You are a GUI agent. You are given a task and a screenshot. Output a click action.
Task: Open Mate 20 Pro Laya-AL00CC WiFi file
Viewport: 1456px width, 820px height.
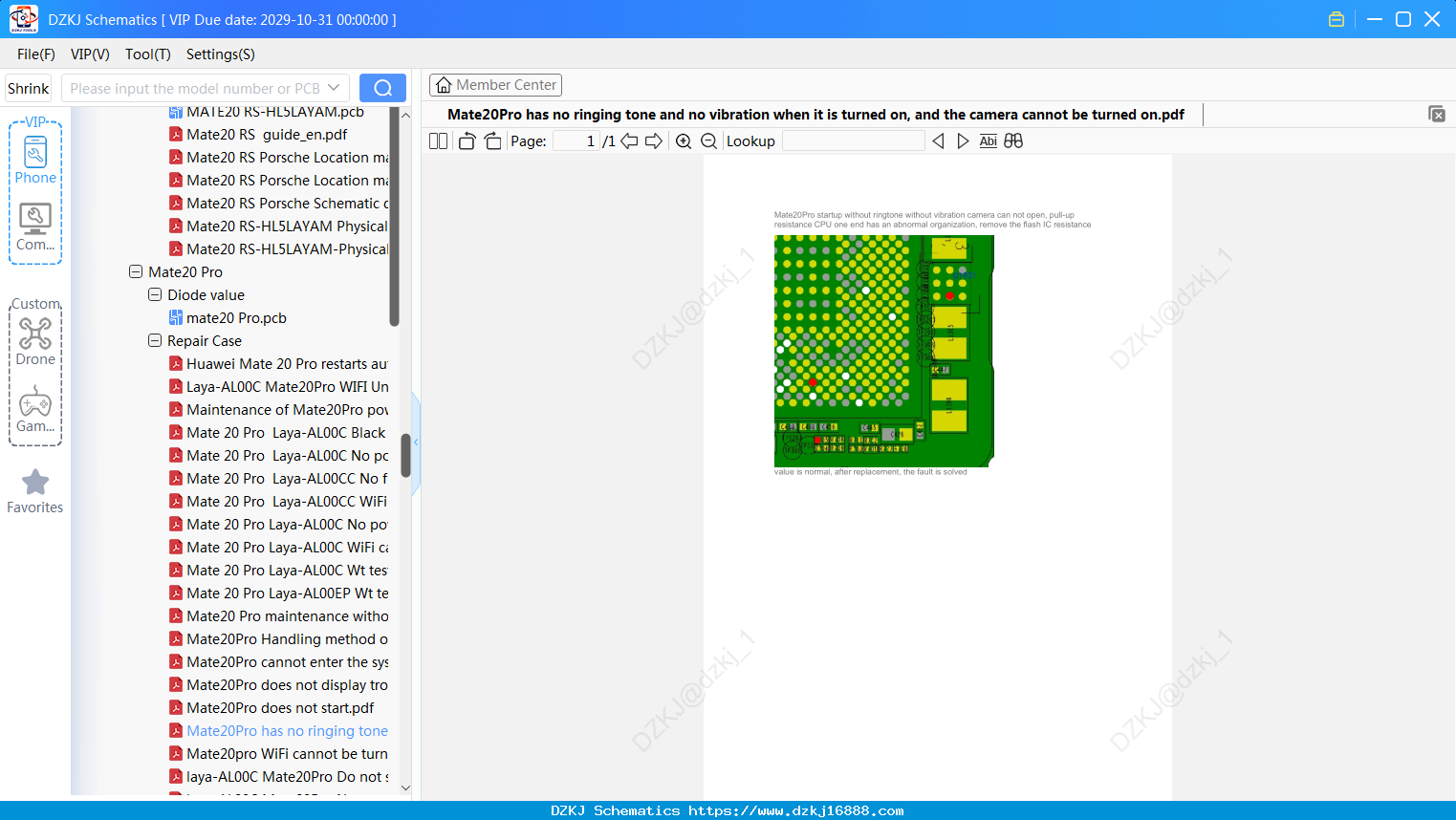click(287, 501)
